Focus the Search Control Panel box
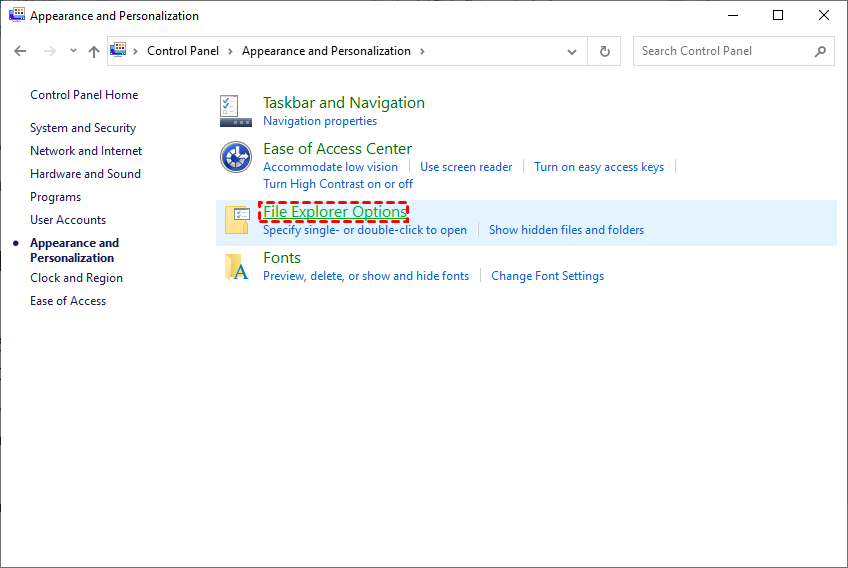The width and height of the screenshot is (848, 568). pyautogui.click(x=733, y=51)
